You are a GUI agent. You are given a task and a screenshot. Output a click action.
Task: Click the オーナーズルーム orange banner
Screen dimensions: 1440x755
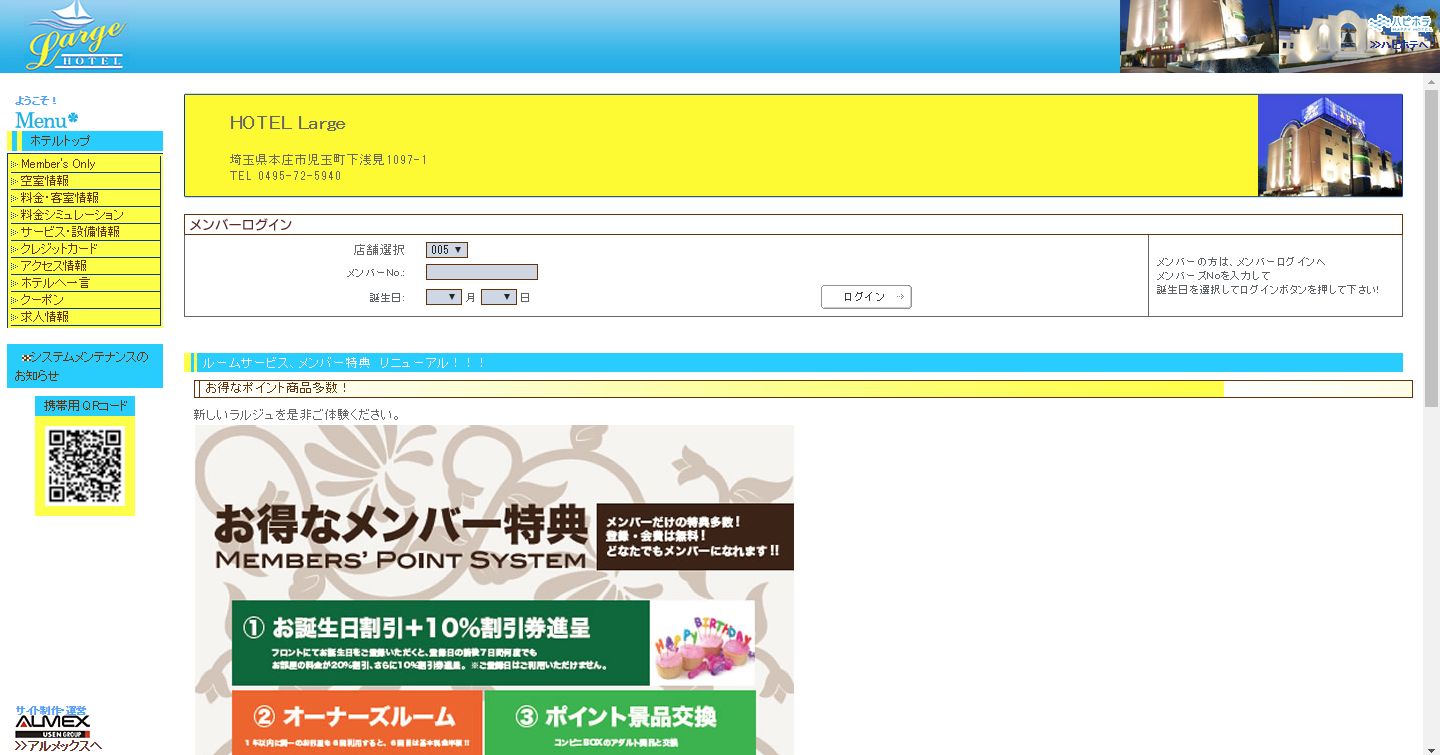click(357, 722)
